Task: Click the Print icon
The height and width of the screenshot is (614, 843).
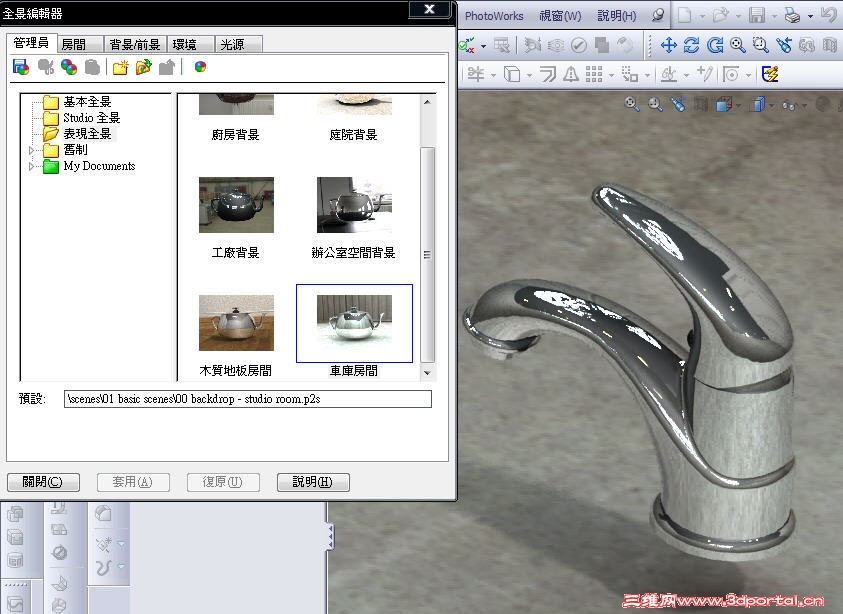Action: (x=792, y=16)
